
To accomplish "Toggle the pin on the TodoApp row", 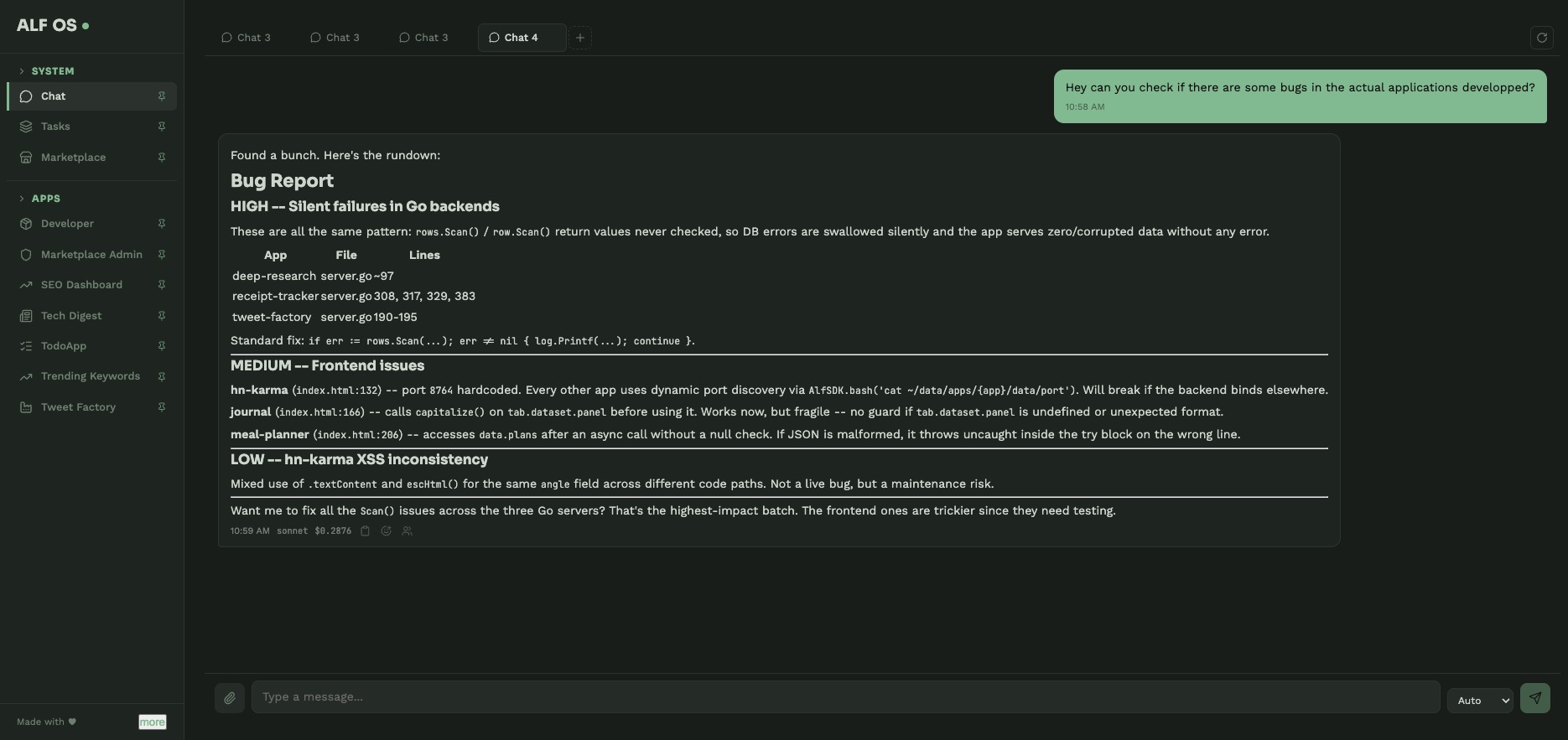I will (x=162, y=346).
